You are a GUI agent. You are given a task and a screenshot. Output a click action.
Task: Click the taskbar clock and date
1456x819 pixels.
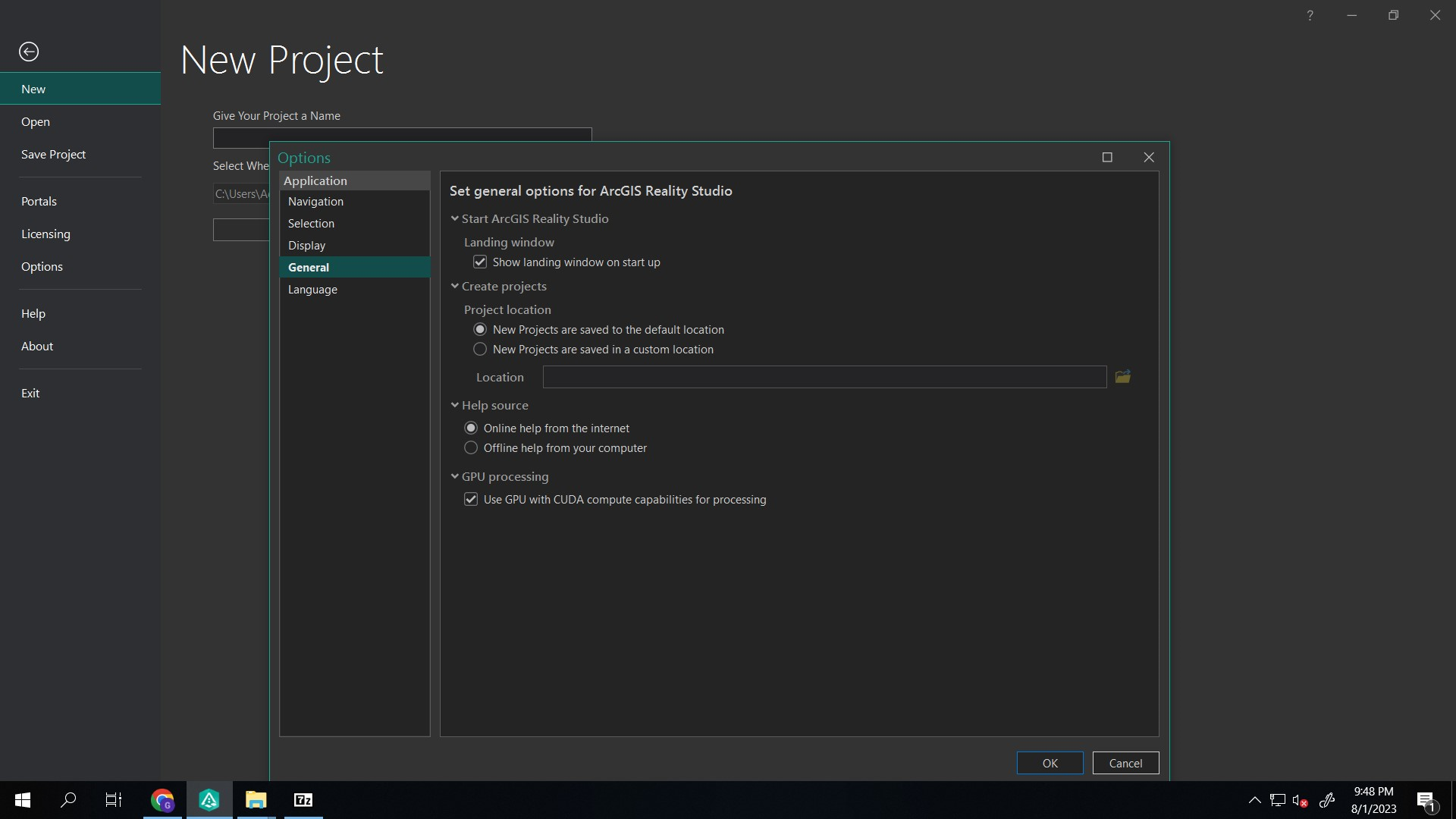tap(1373, 800)
